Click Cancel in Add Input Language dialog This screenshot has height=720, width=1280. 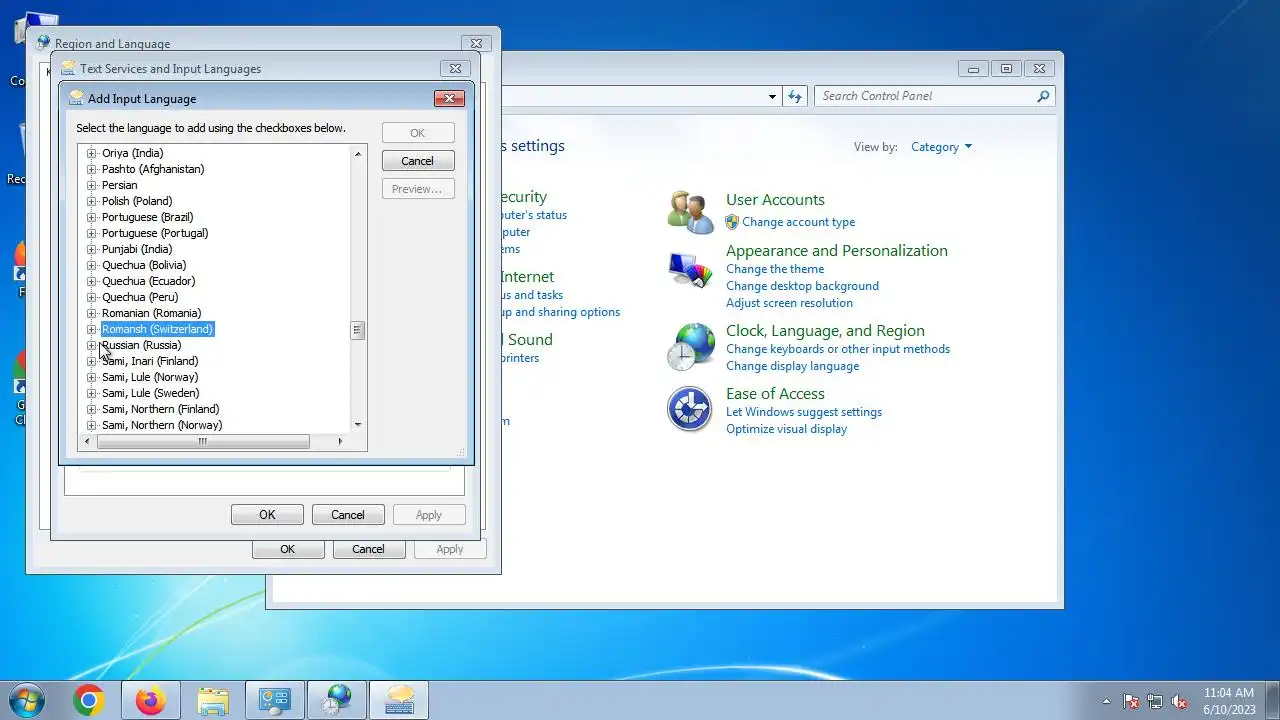418,161
